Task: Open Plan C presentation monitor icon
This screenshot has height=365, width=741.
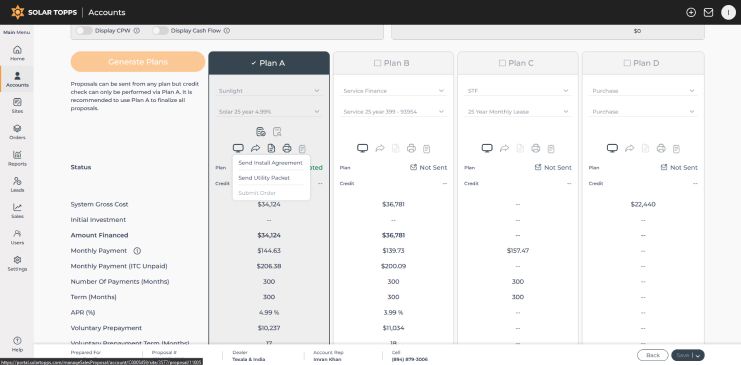Action: point(487,148)
